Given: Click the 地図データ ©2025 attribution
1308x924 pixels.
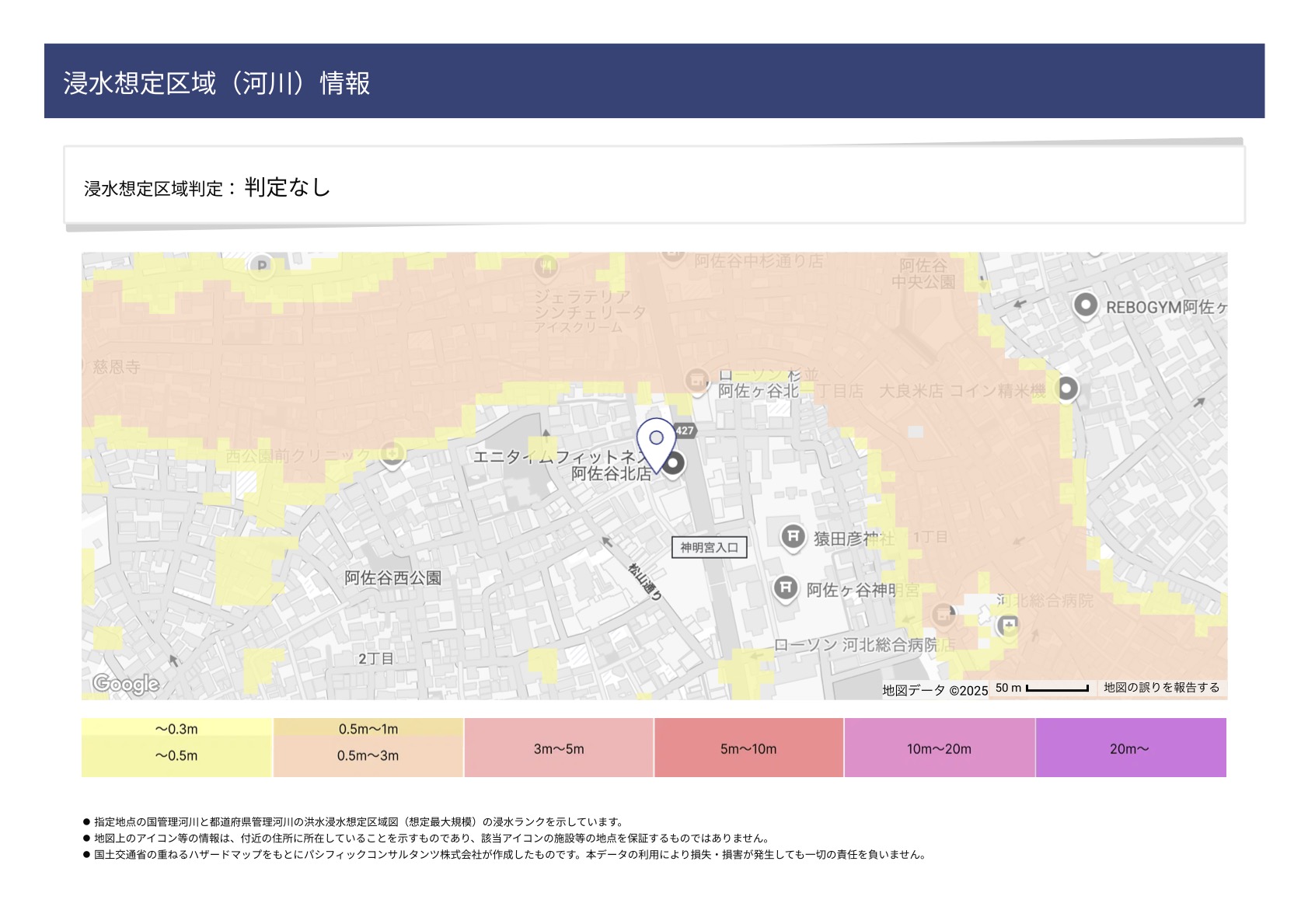Looking at the screenshot, I should pyautogui.click(x=934, y=690).
